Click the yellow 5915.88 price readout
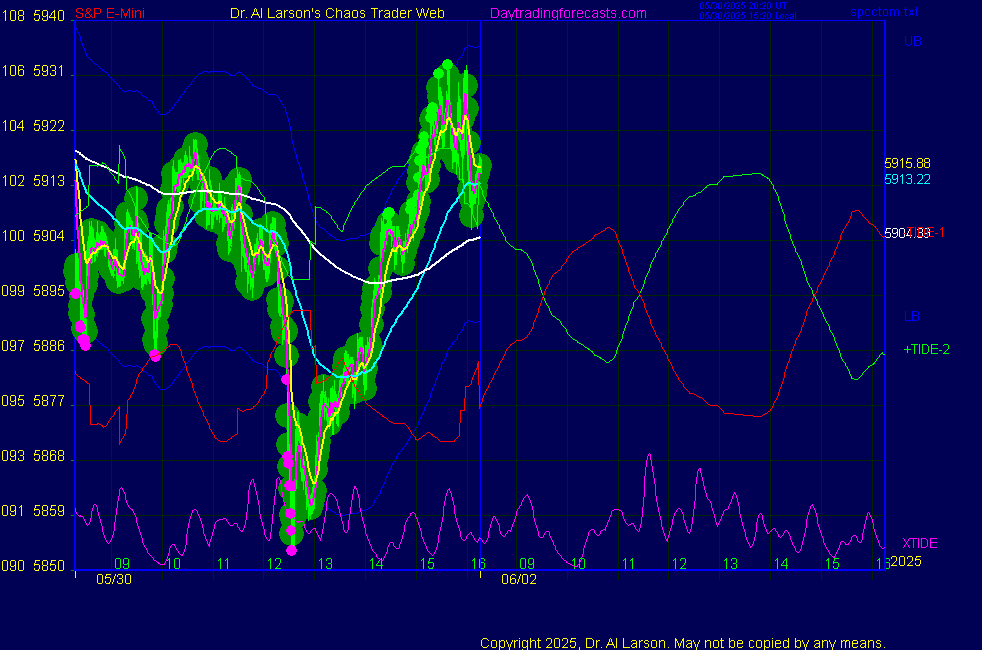Image resolution: width=982 pixels, height=650 pixels. (907, 163)
